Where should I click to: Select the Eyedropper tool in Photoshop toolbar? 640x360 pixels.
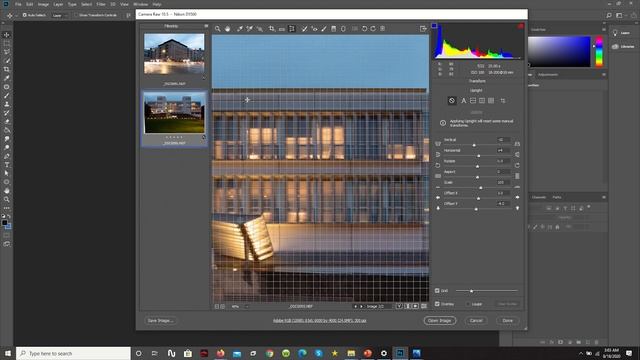pos(7,78)
